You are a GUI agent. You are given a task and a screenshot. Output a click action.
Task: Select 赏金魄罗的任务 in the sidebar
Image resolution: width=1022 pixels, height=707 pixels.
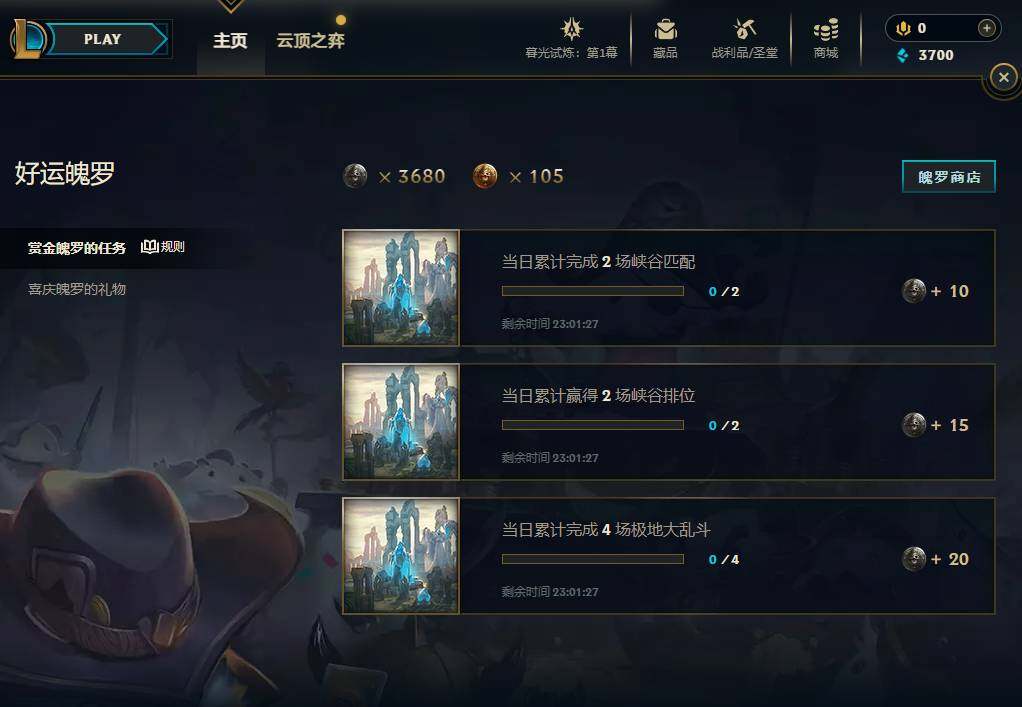(x=76, y=248)
